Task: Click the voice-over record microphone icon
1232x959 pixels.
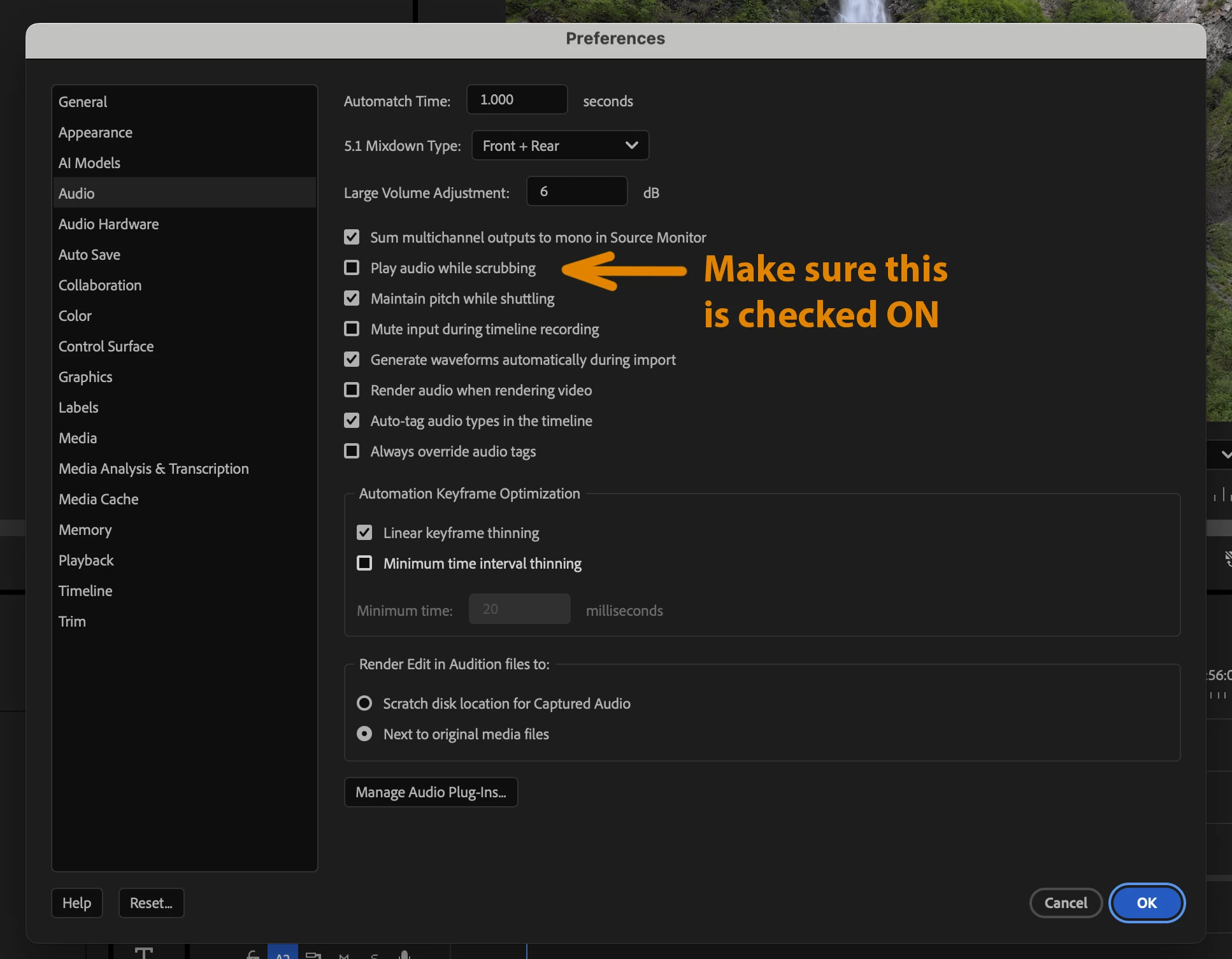Action: [405, 954]
